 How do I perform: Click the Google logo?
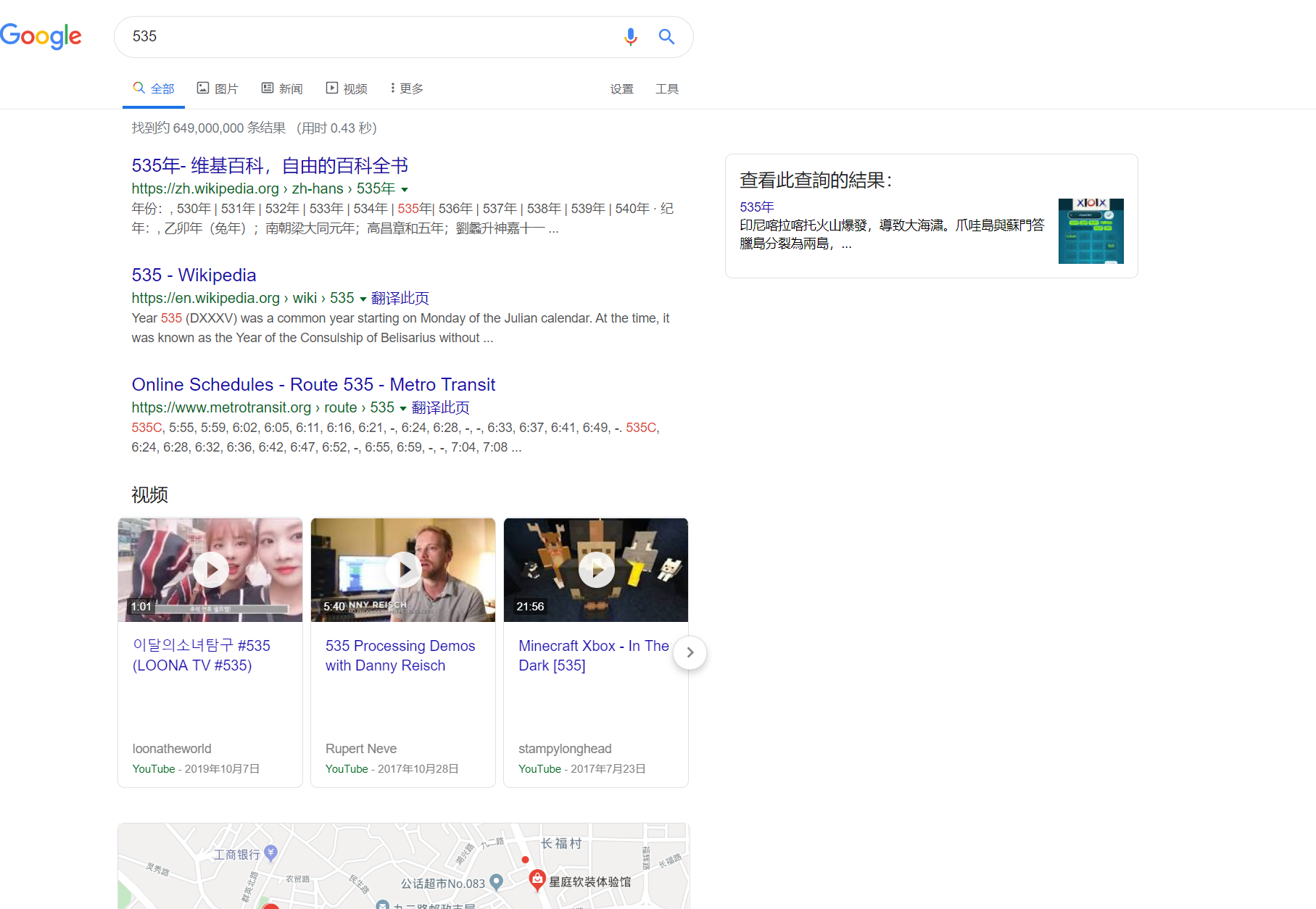(41, 36)
